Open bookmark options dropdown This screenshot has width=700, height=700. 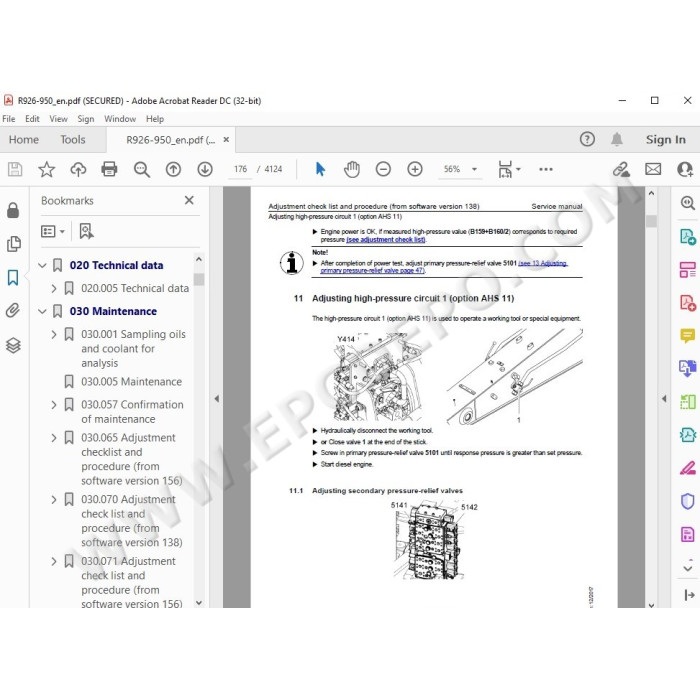(53, 231)
